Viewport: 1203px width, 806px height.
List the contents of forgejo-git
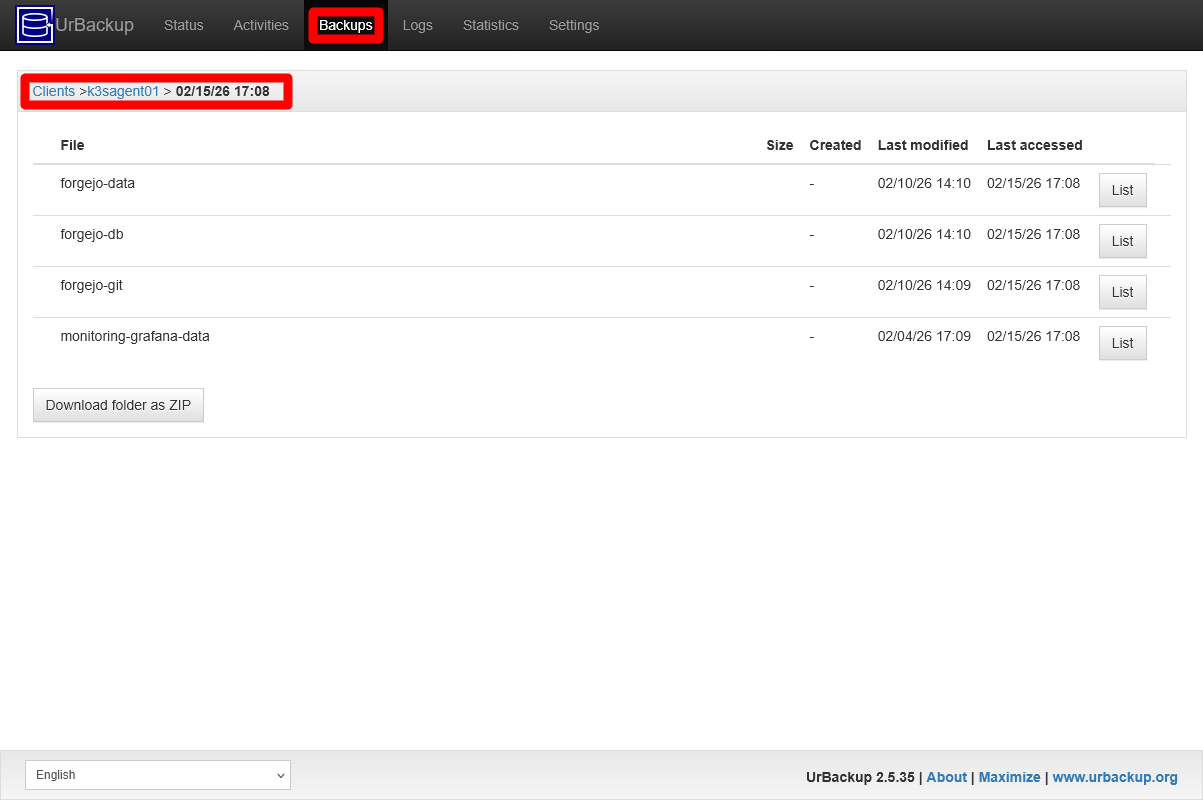[1122, 292]
